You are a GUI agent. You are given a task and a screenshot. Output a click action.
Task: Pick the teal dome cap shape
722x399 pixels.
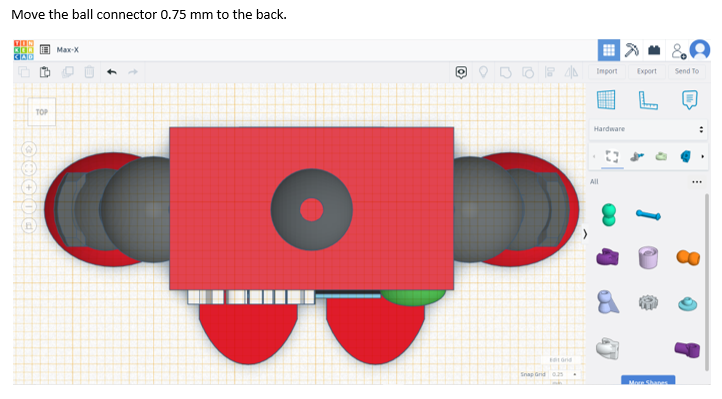pos(687,304)
